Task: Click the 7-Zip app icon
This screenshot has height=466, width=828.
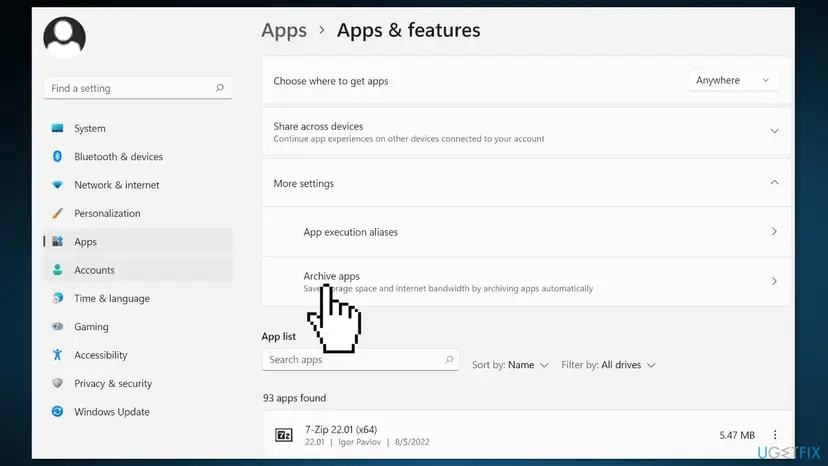Action: click(x=284, y=435)
